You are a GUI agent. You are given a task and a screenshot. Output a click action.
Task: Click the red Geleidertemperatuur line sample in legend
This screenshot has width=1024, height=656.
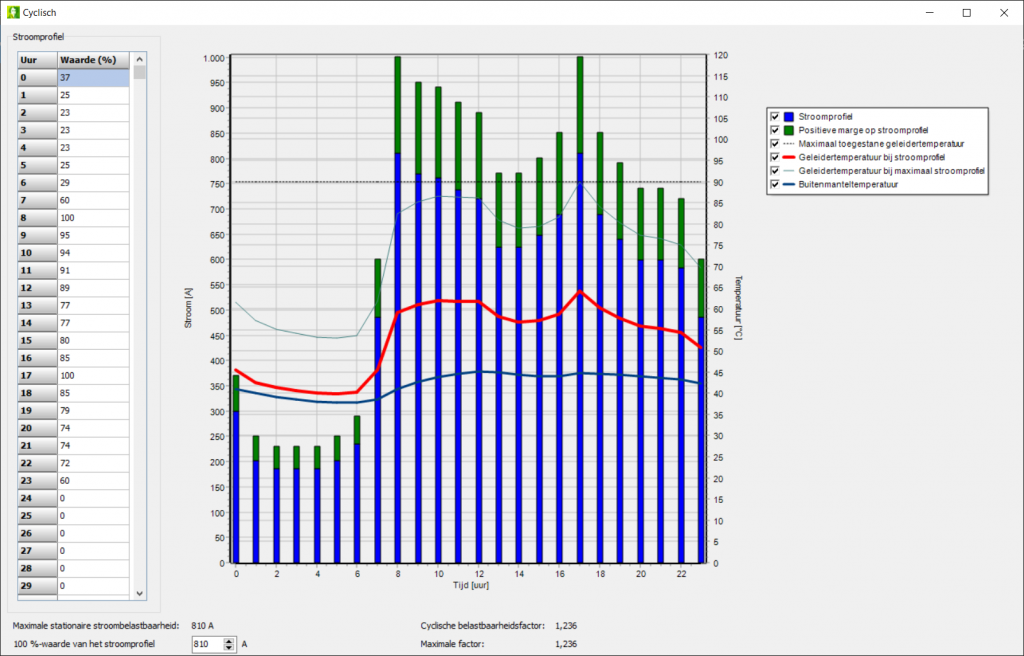pos(789,157)
